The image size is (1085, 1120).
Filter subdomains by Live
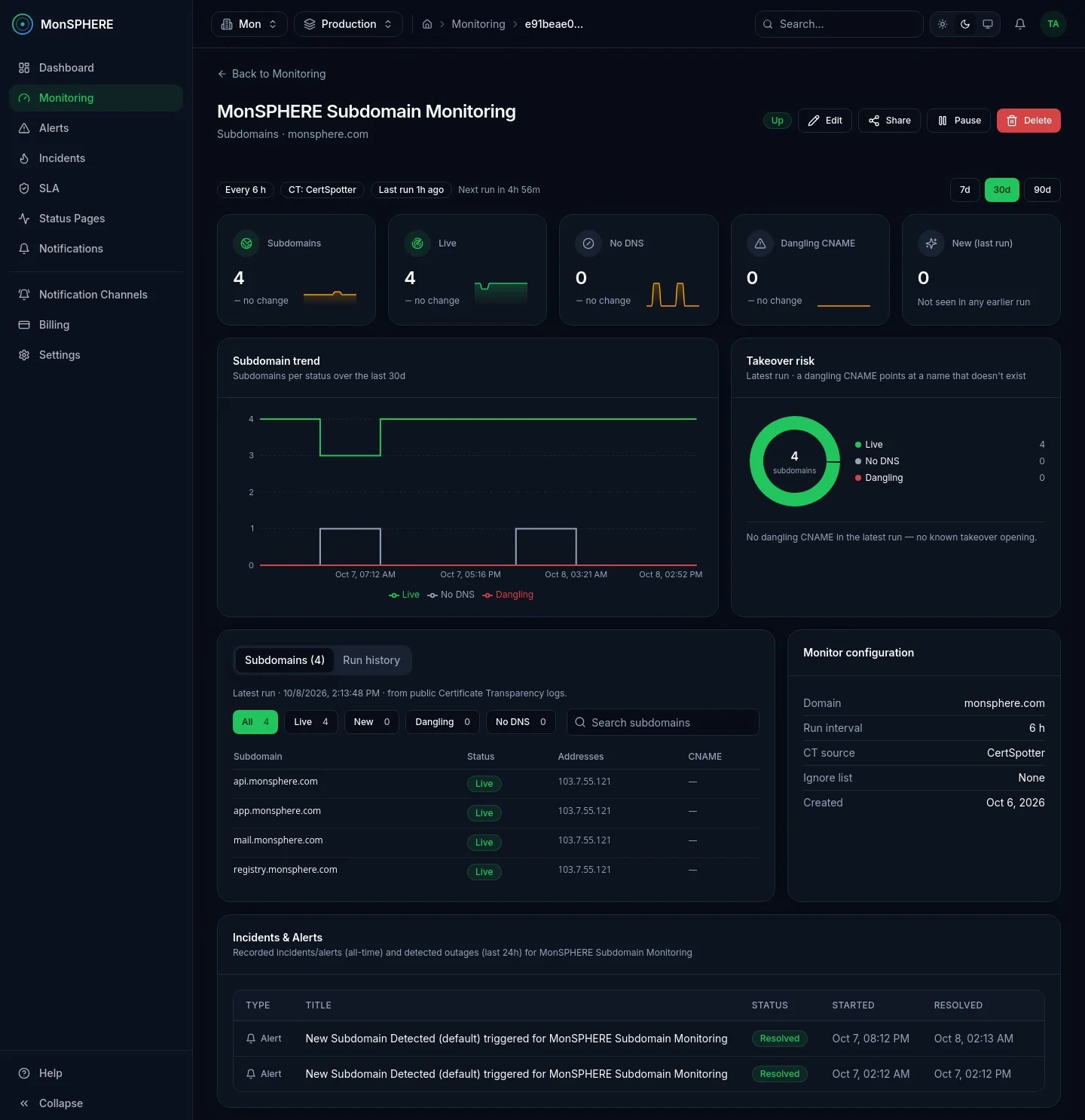[311, 722]
